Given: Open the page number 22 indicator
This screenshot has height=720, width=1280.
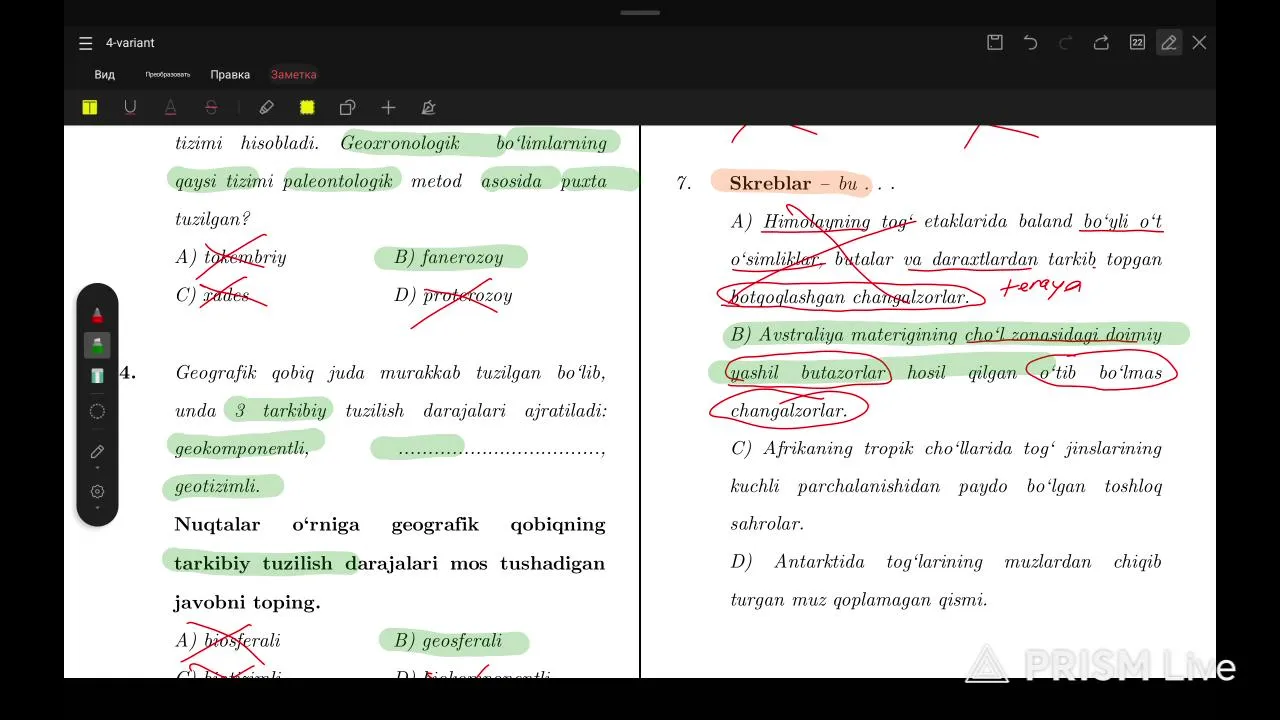Looking at the screenshot, I should pos(1137,42).
